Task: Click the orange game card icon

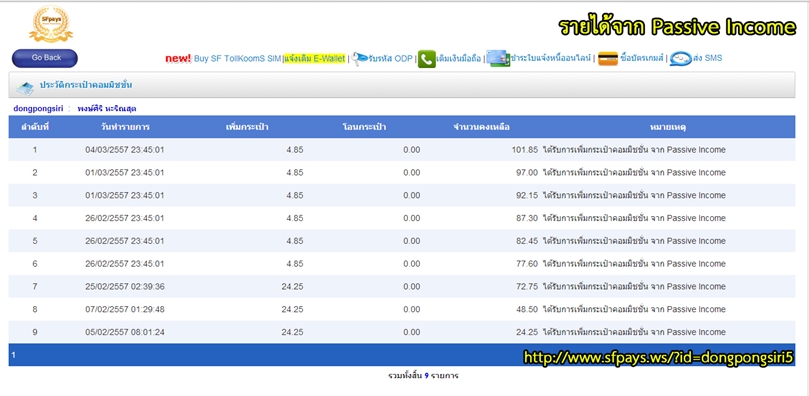Action: [x=608, y=59]
